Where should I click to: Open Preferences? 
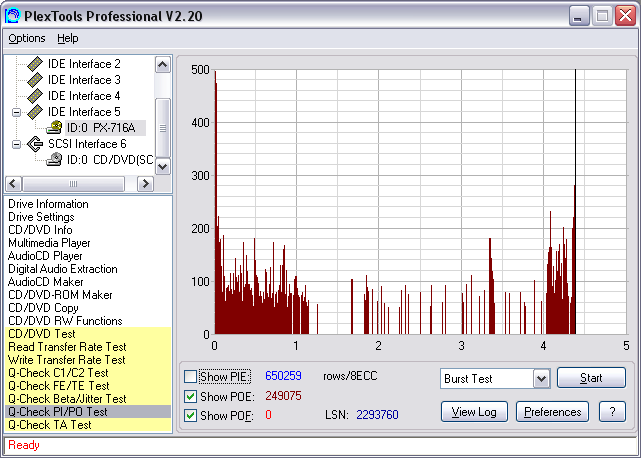[x=553, y=412]
